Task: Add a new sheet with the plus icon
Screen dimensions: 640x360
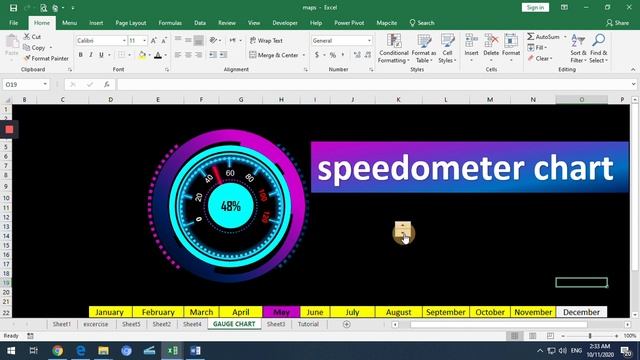Action: click(x=347, y=324)
